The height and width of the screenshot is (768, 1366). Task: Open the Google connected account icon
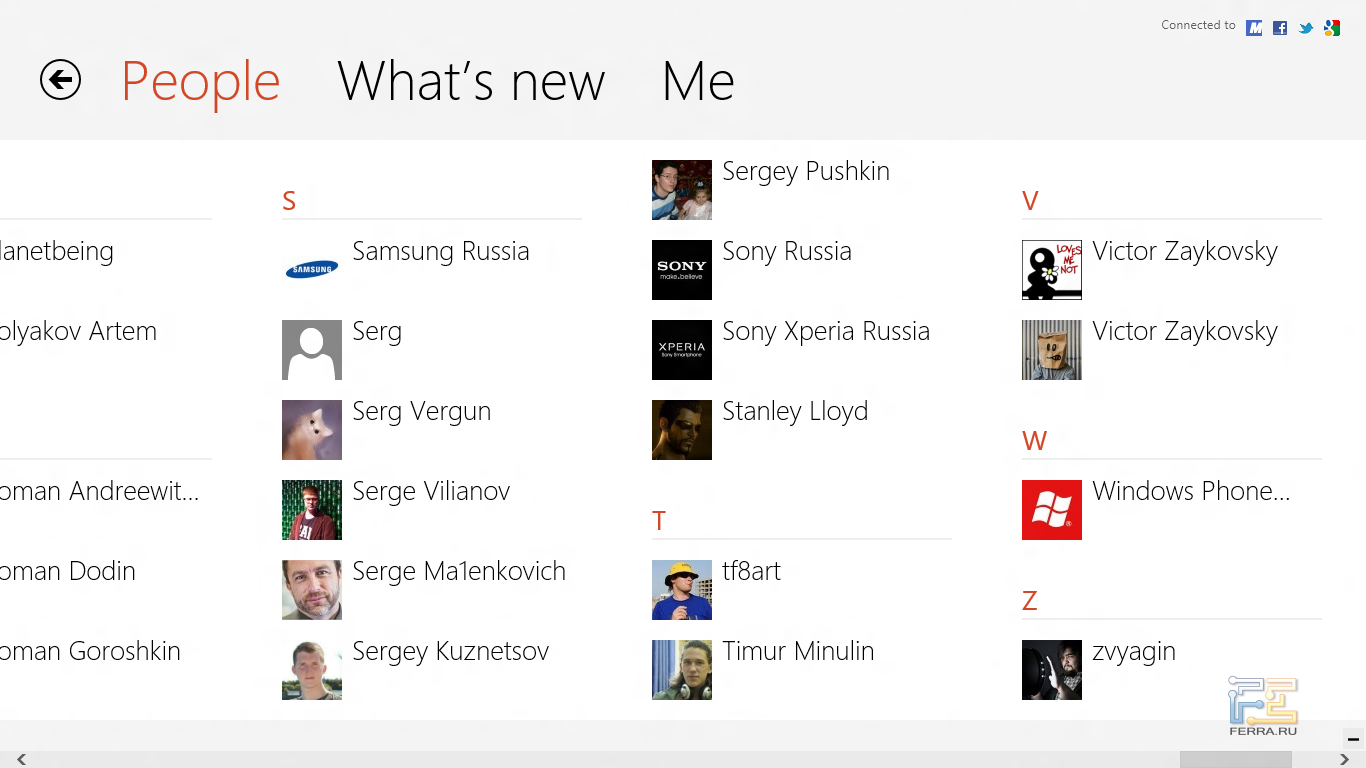[x=1332, y=28]
